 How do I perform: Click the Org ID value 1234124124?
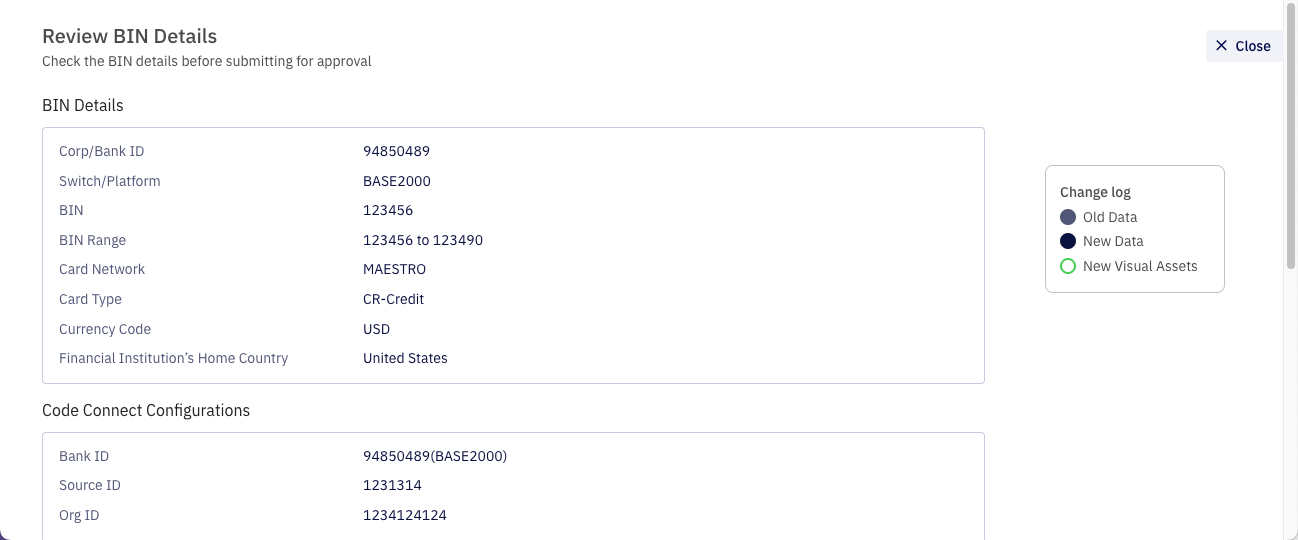tap(405, 515)
